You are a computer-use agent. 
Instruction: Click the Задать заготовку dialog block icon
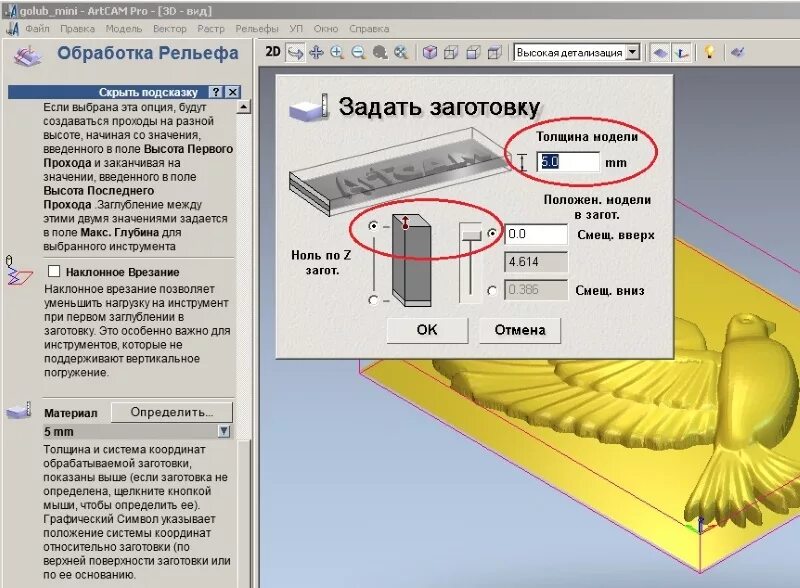[x=308, y=107]
